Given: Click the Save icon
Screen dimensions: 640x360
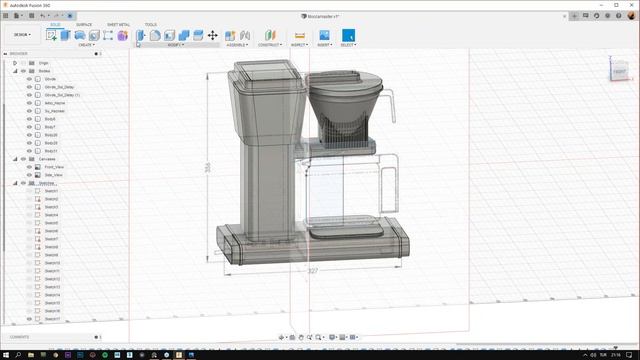Looking at the screenshot, I should click(31, 16).
